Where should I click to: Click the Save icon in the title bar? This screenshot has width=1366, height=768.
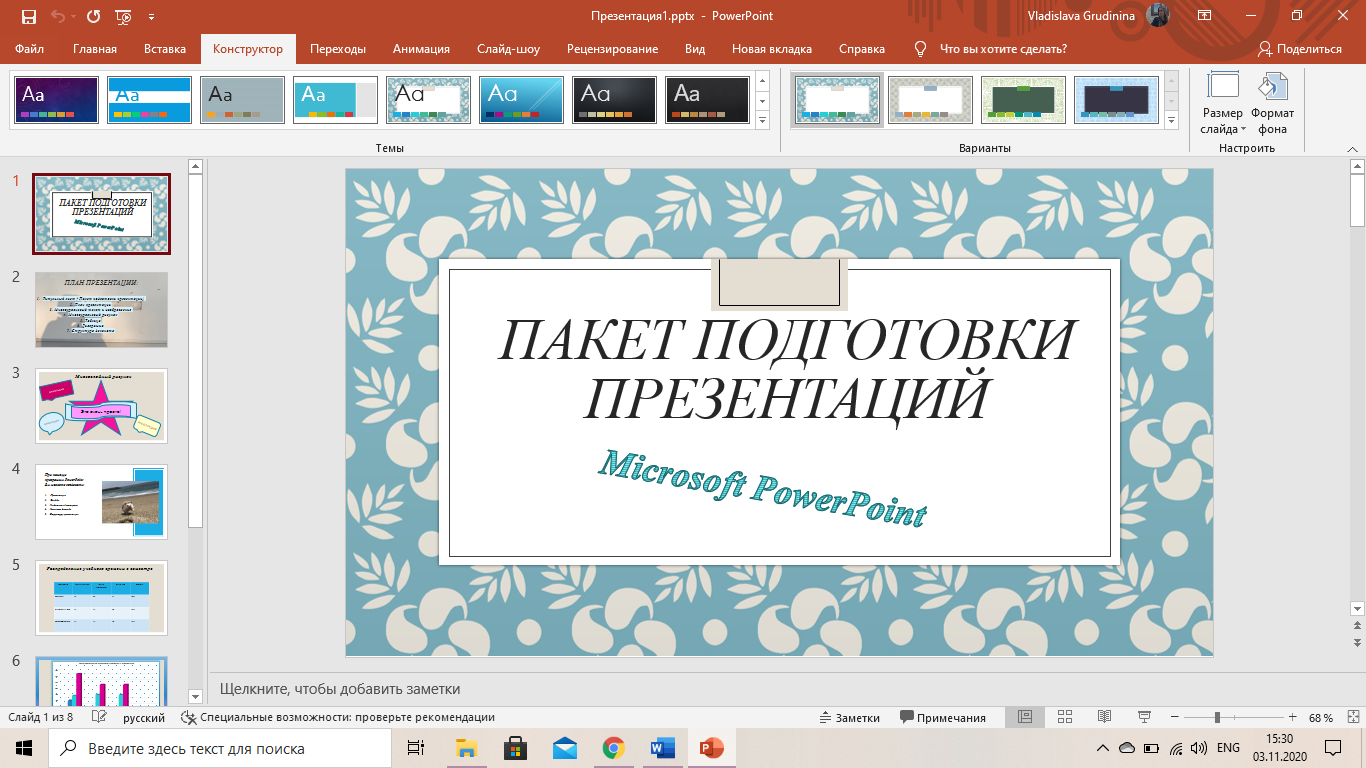pos(28,16)
